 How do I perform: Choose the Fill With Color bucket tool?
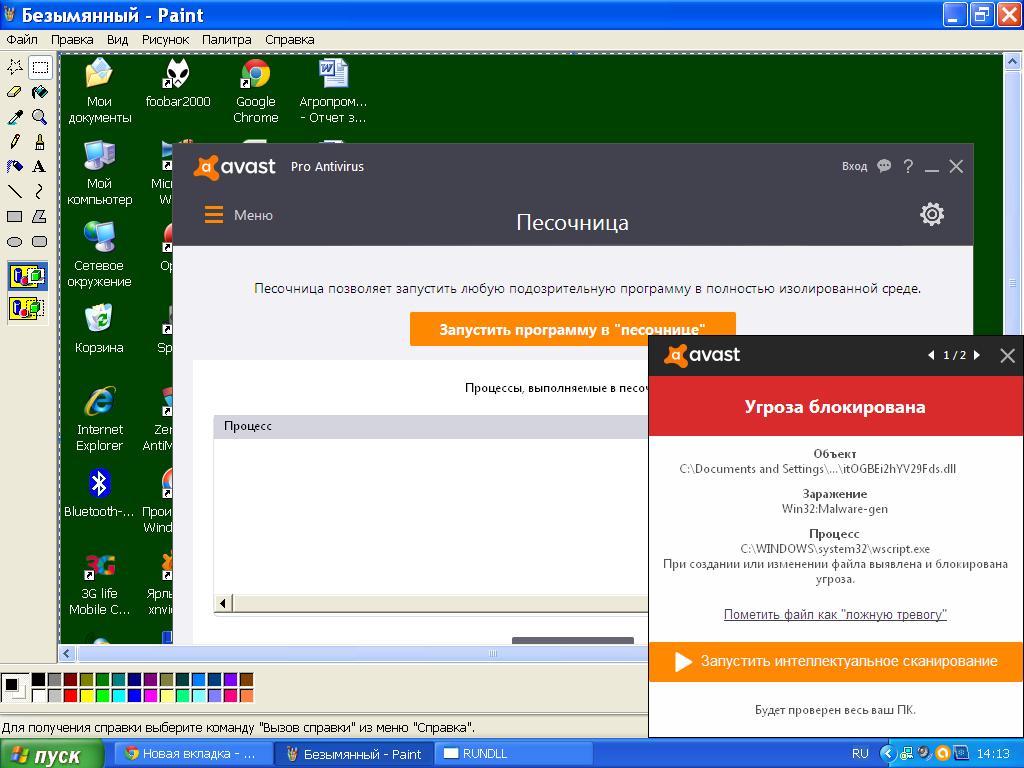pos(40,92)
